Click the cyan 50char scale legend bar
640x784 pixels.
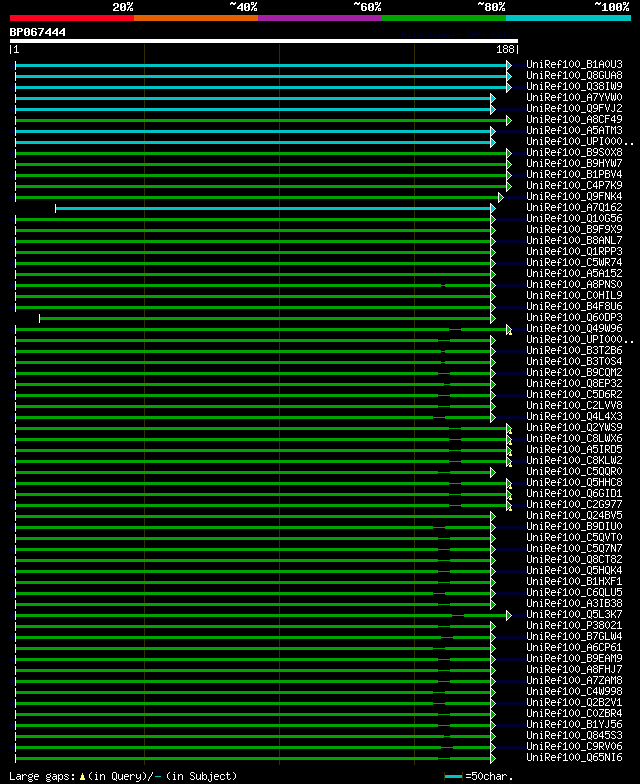(453, 776)
